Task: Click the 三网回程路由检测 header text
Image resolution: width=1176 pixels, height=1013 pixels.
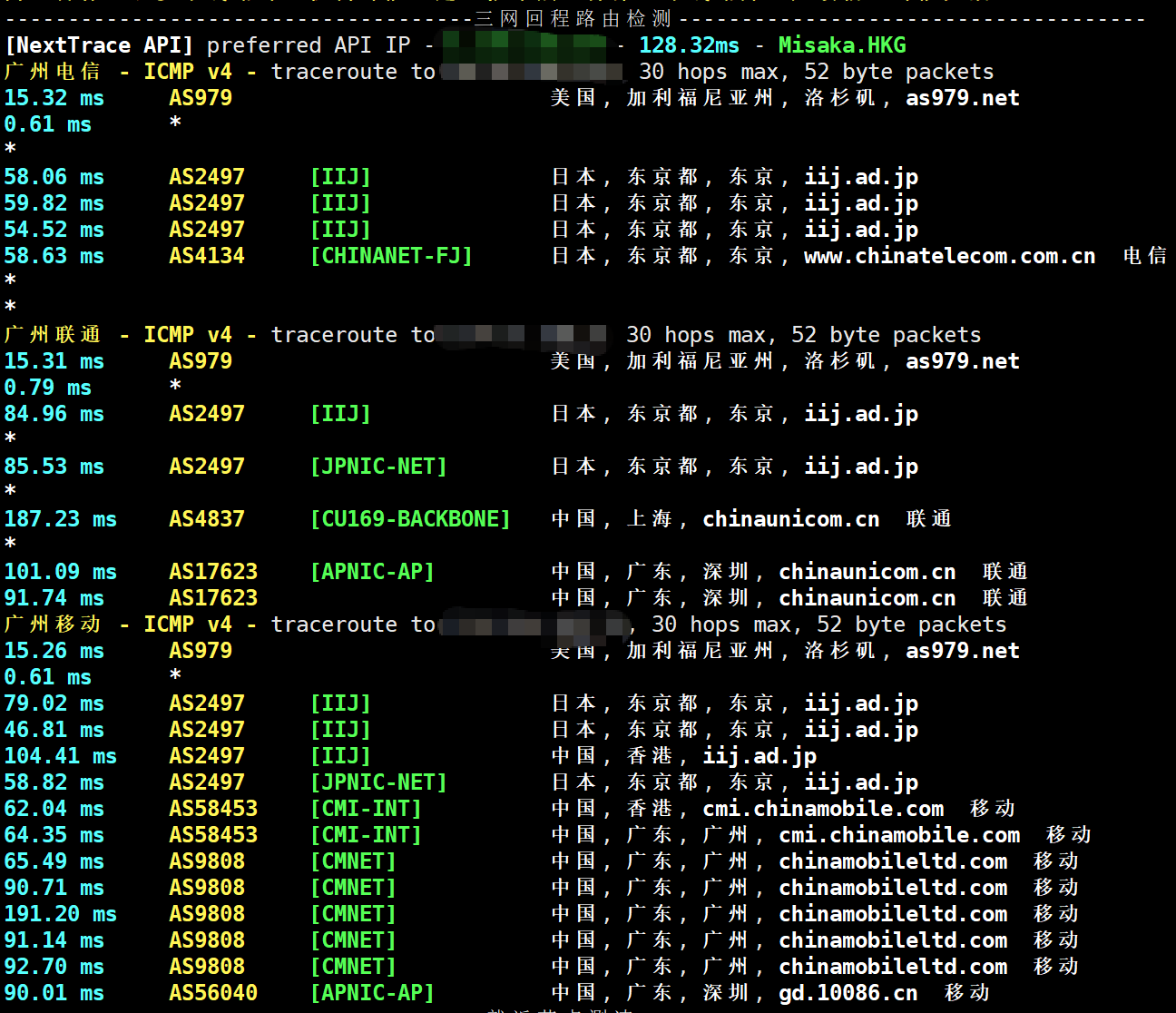Action: pos(573,18)
